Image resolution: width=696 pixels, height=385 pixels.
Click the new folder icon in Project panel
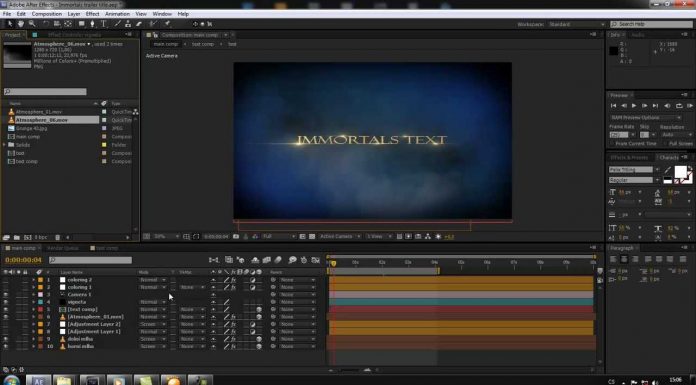pyautogui.click(x=16, y=238)
